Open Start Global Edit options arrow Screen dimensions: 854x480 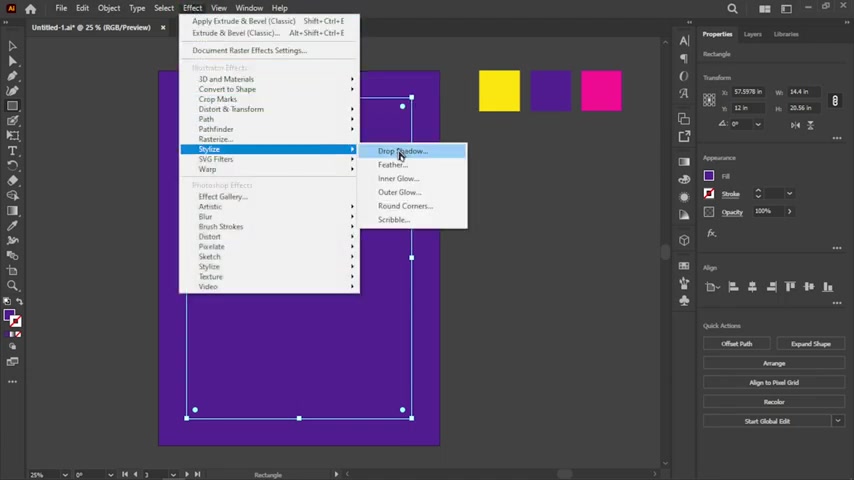[x=838, y=421]
